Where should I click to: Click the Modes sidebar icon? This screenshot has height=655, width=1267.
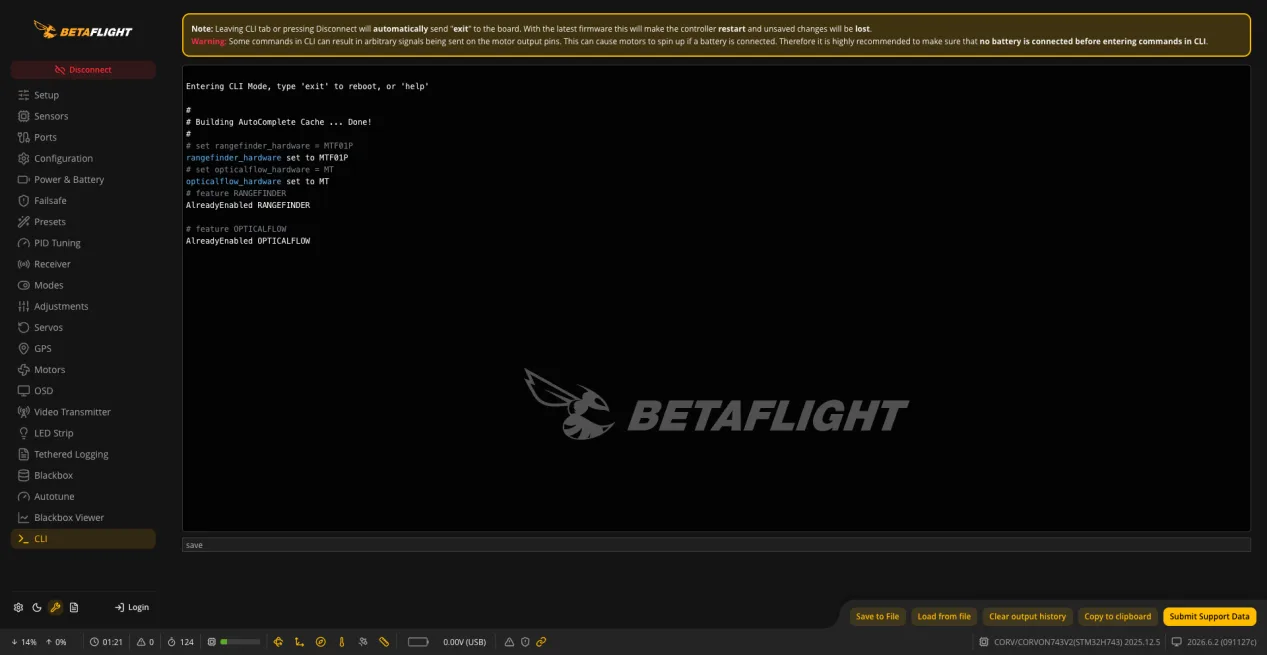coord(24,285)
